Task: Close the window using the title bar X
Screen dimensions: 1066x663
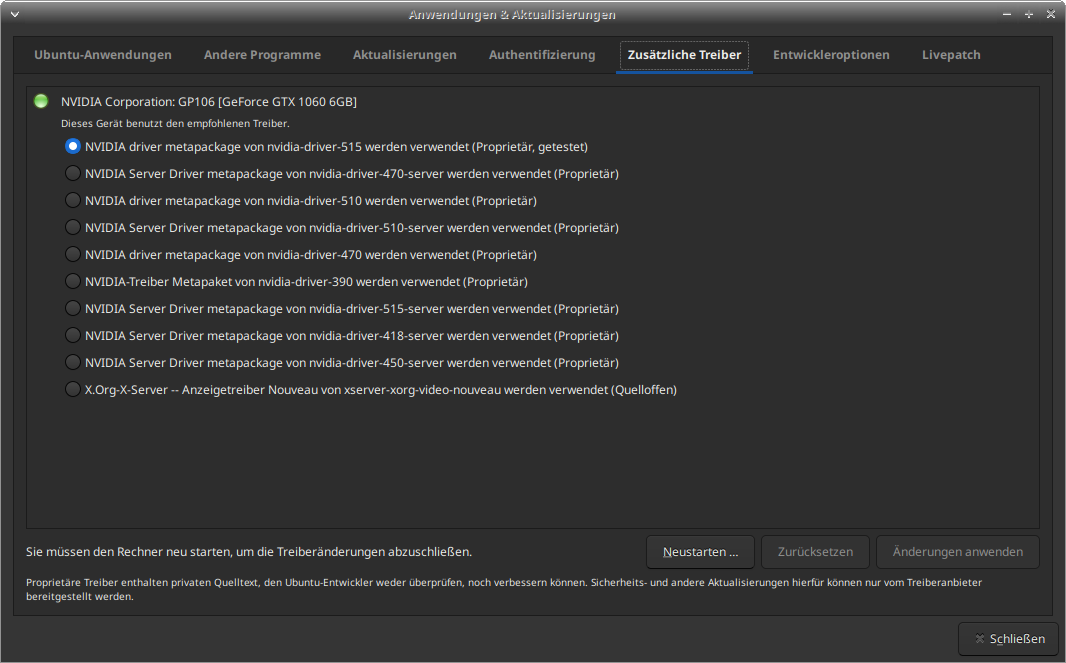Action: [1050, 14]
